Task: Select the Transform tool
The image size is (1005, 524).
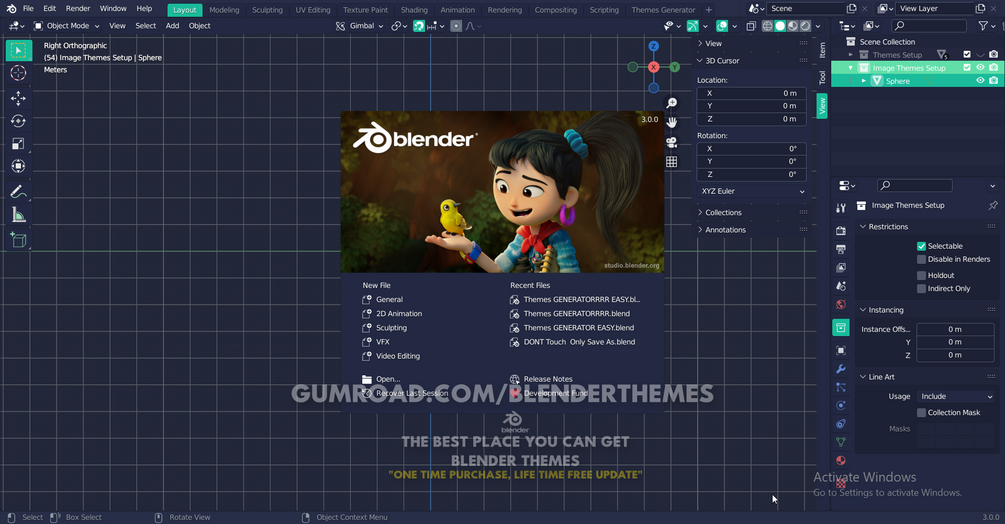Action: coord(18,166)
